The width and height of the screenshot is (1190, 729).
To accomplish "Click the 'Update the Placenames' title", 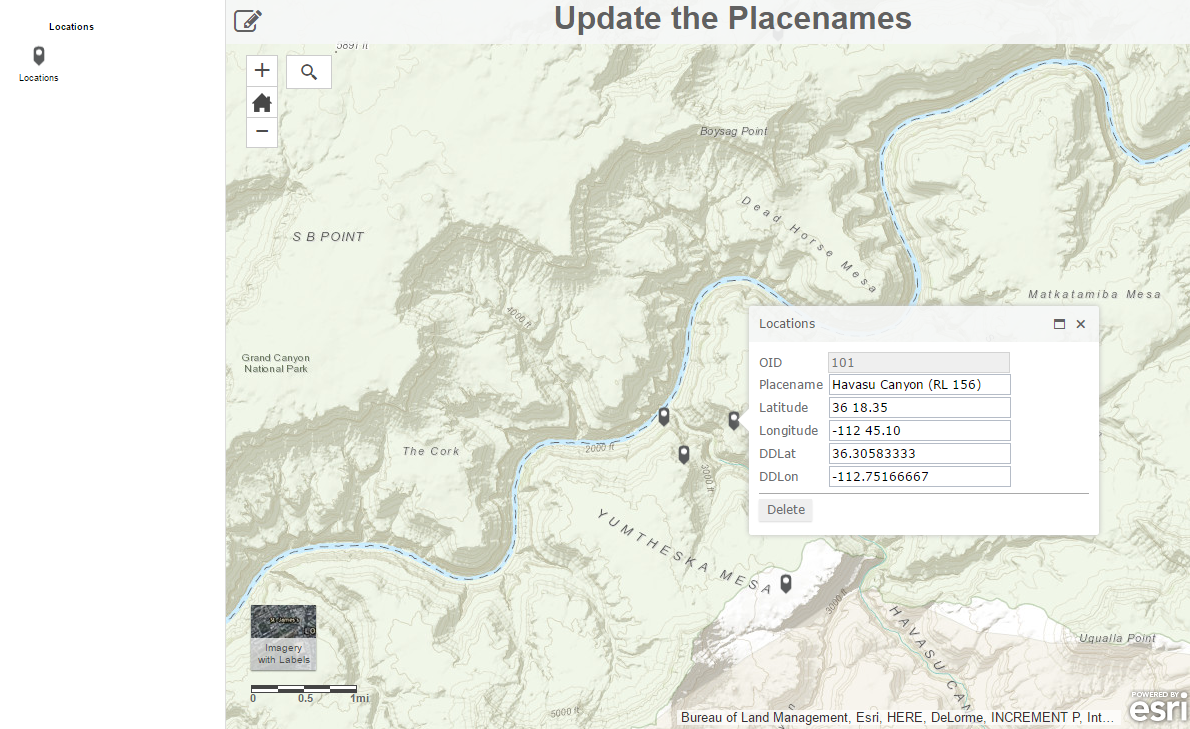I will pyautogui.click(x=732, y=18).
